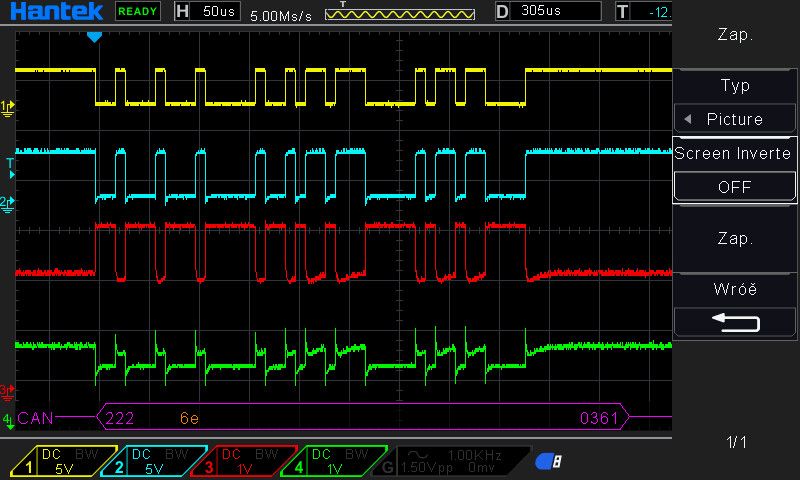
Task: Click channel 2 ground level marker
Action: point(7,205)
